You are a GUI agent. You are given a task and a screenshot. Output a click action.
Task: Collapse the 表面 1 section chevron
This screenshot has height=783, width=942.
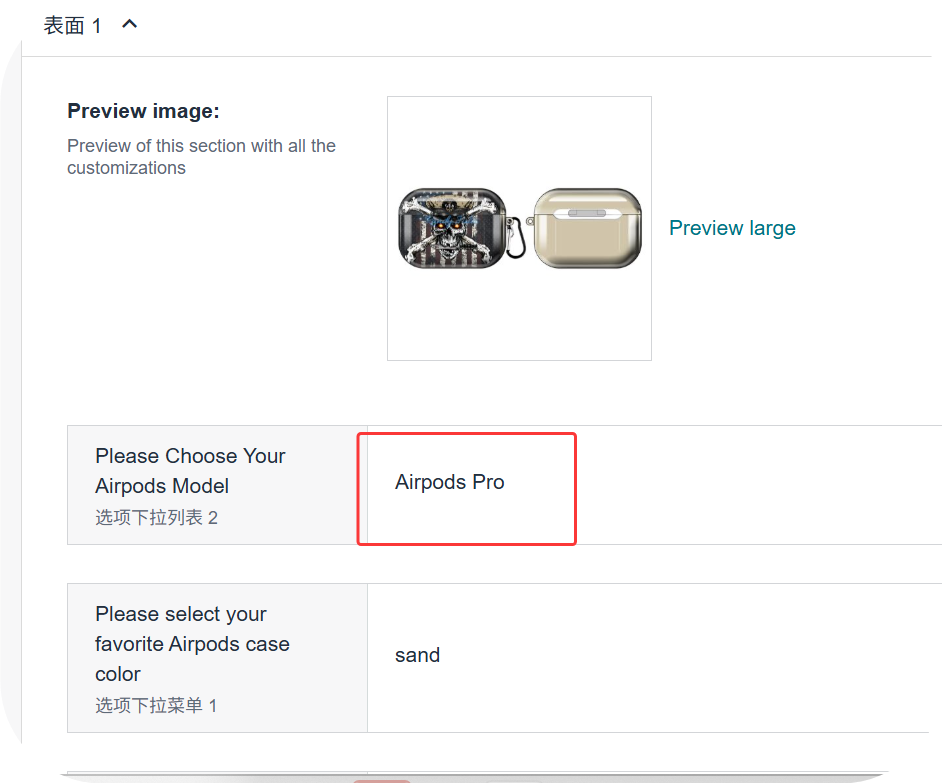pos(129,24)
